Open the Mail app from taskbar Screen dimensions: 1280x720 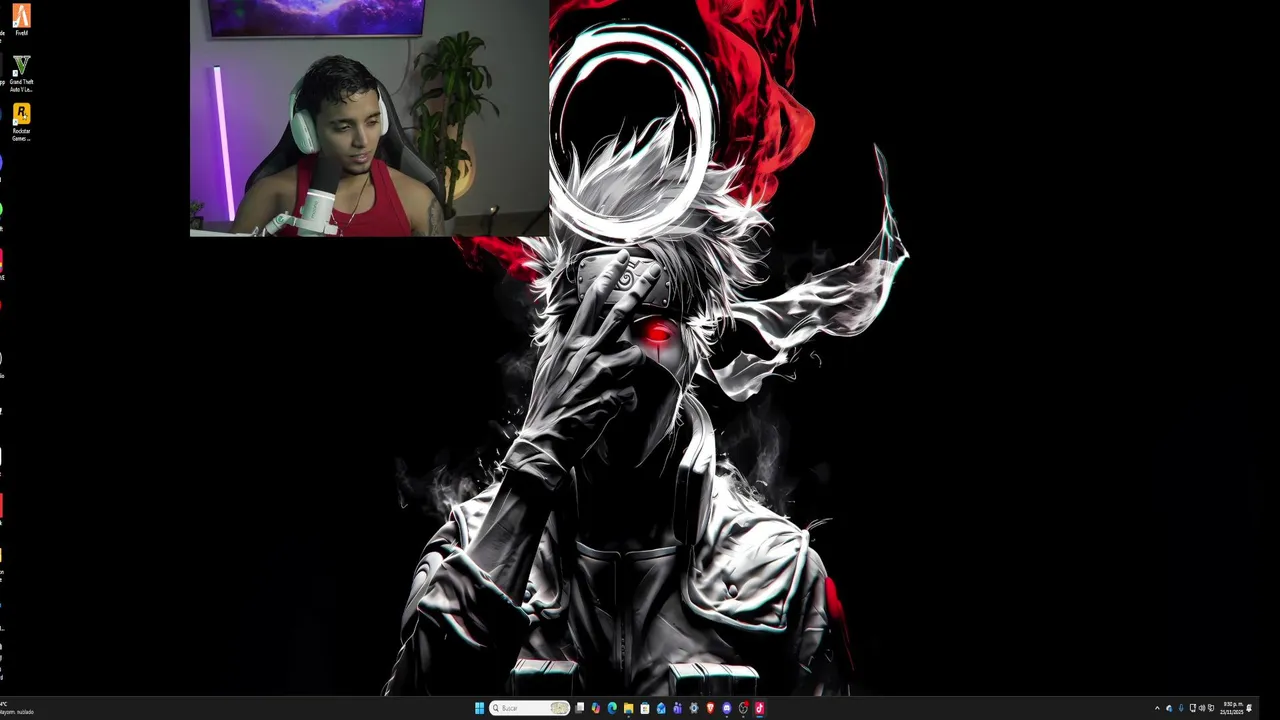661,708
